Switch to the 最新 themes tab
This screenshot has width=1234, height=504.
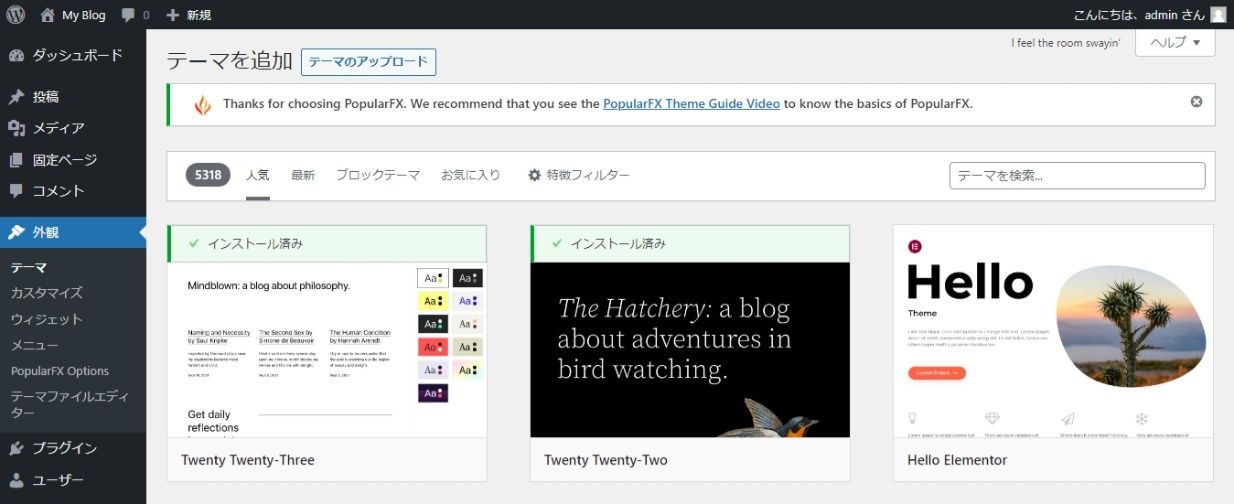pos(303,175)
